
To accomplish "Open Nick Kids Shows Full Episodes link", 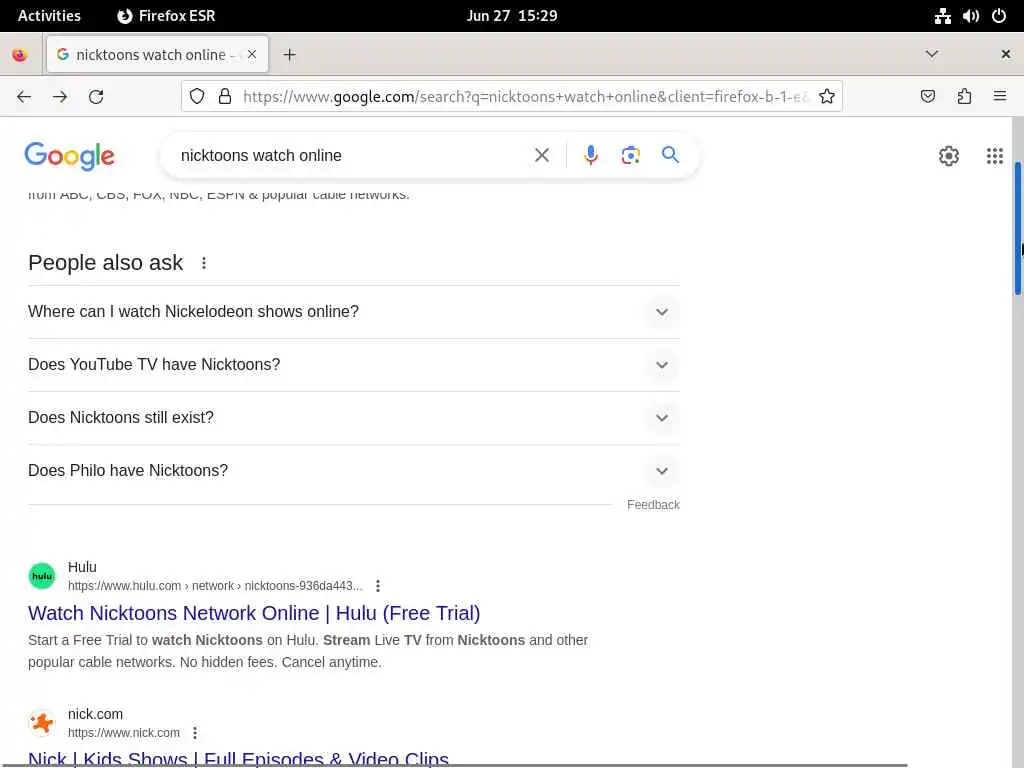I will [238, 759].
